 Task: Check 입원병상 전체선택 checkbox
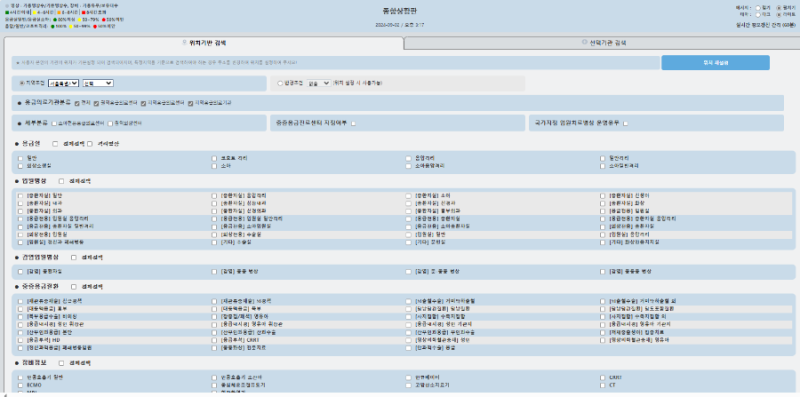coord(61,181)
